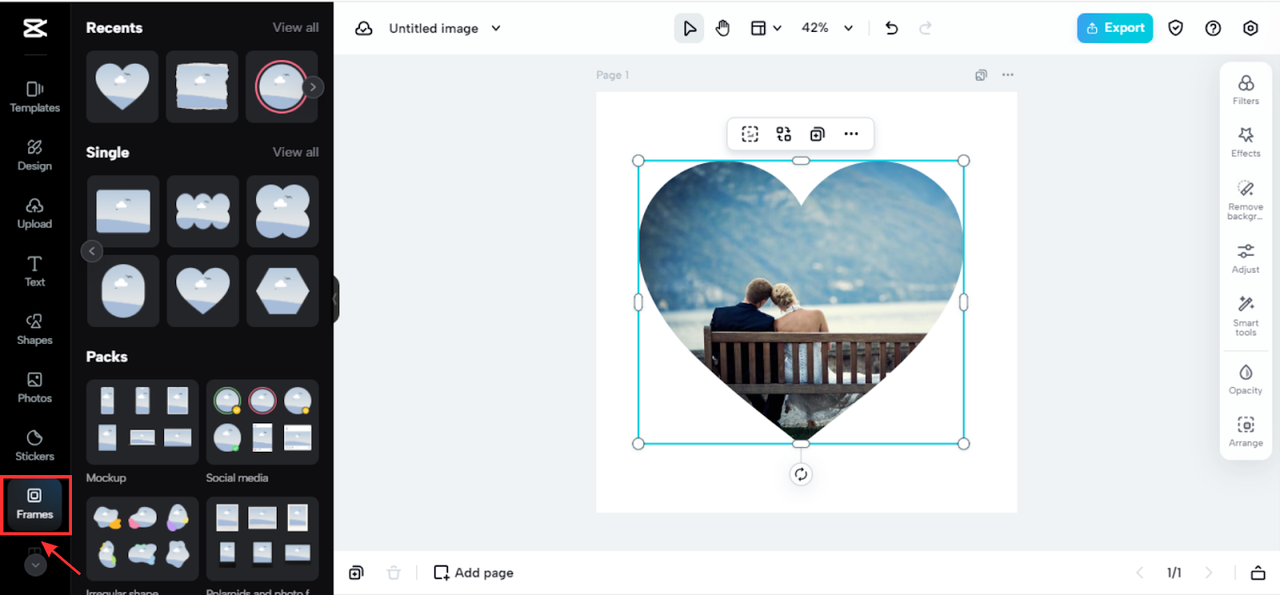Open Page 1 more options menu
Screen dimensions: 1280x595
pos(1008,75)
